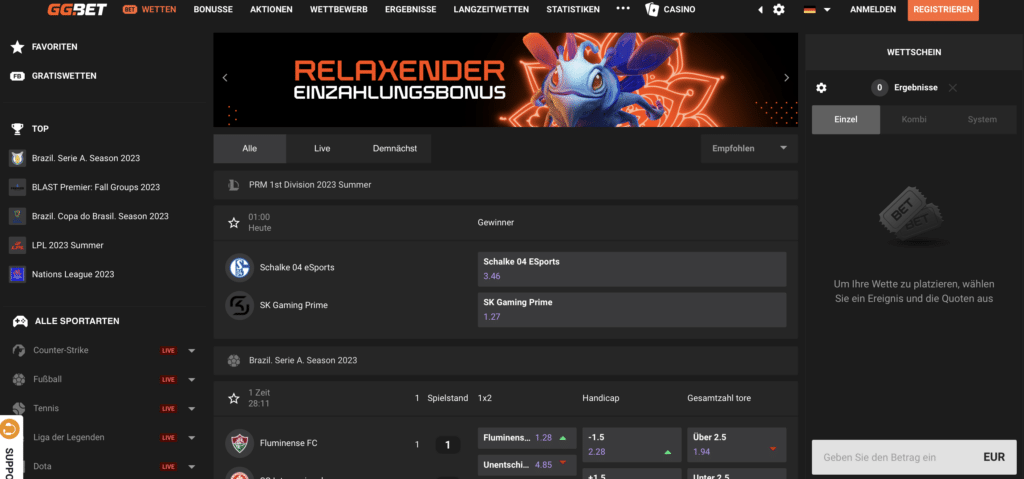Click the League of Legends icon beside PRM
The height and width of the screenshot is (479, 1024).
tap(234, 185)
